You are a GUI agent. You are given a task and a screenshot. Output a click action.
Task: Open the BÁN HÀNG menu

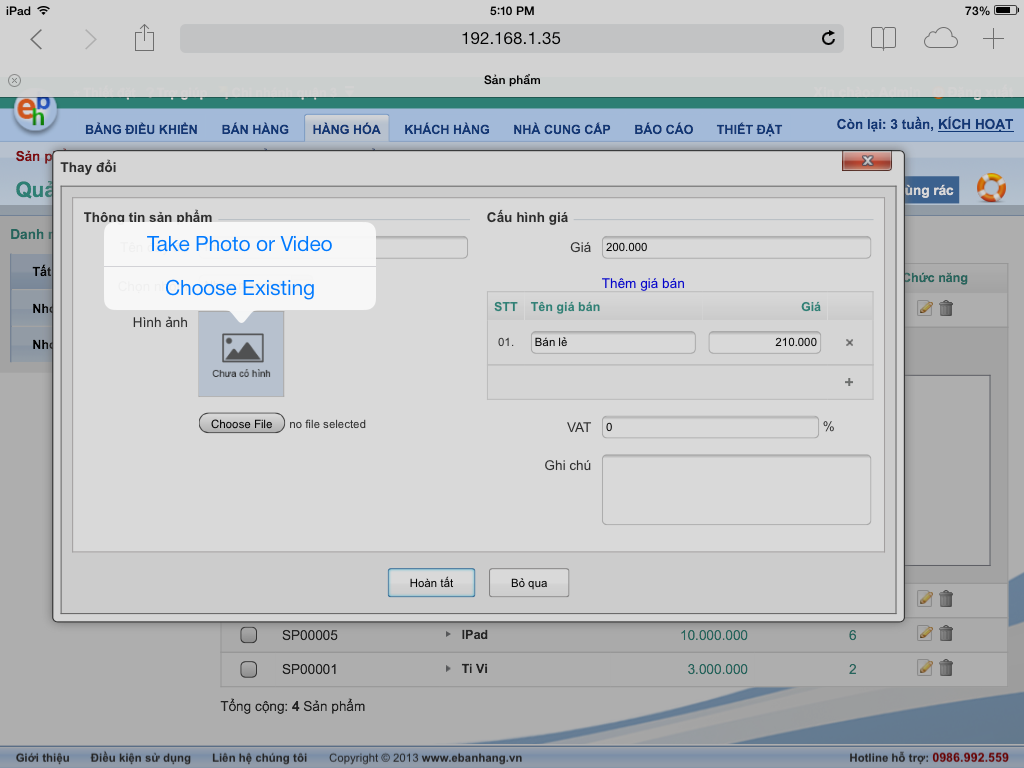coord(255,129)
